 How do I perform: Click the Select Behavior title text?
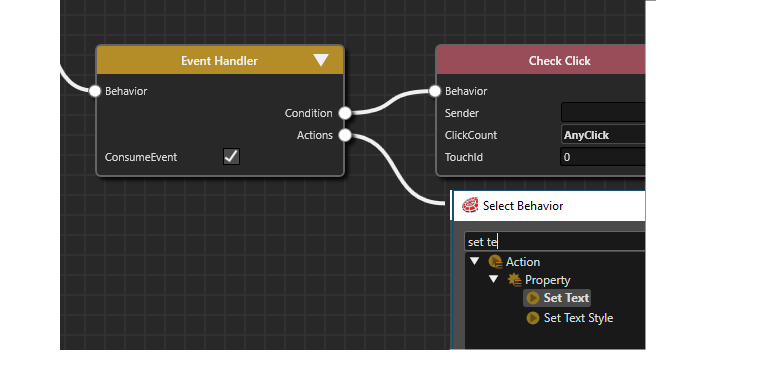pos(523,205)
